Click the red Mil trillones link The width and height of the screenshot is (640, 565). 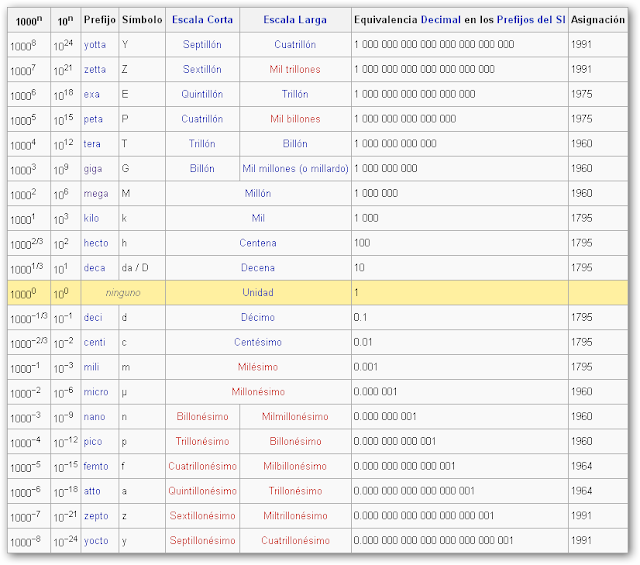point(295,70)
